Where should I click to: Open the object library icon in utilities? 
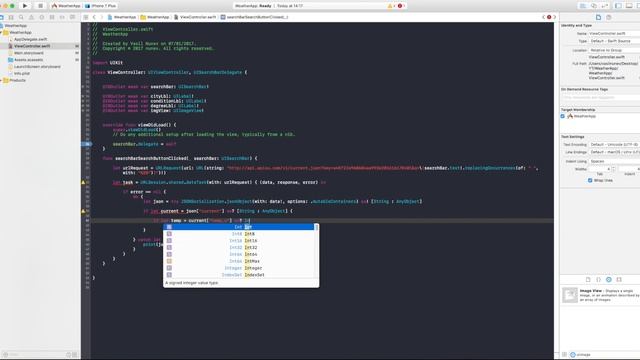(x=609, y=280)
